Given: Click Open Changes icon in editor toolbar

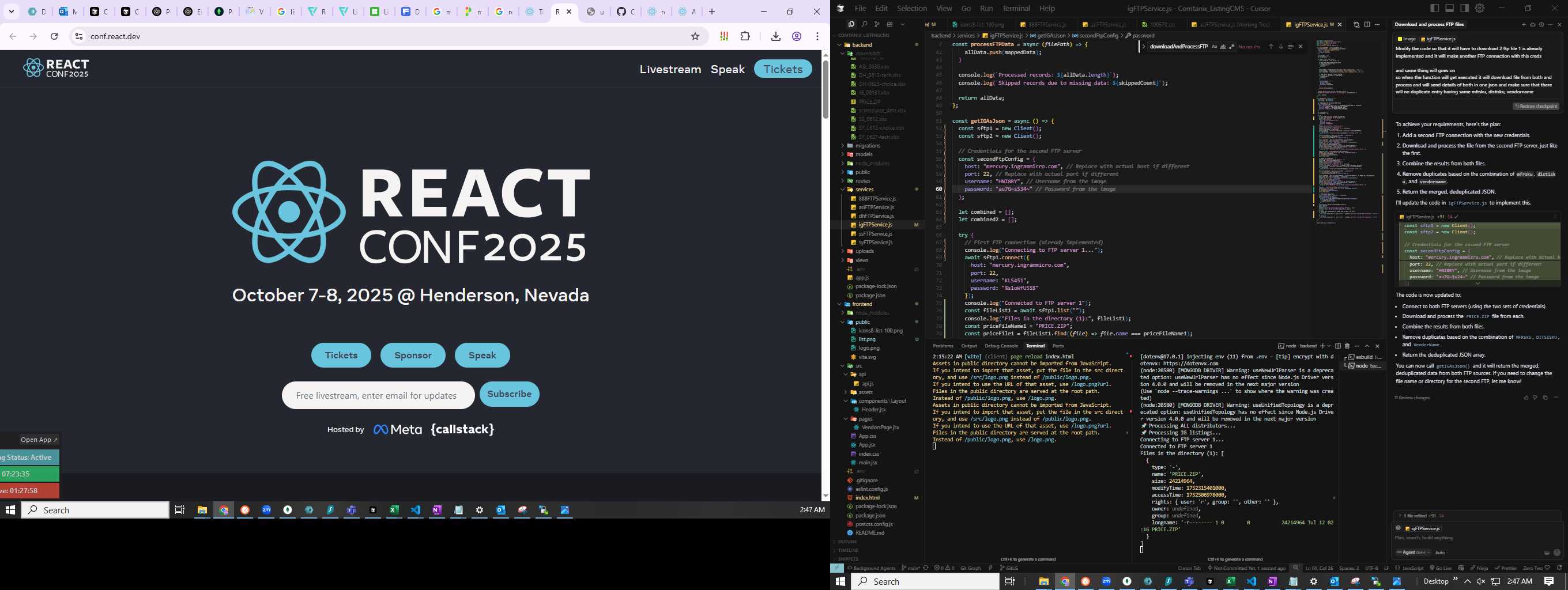Looking at the screenshot, I should tap(1356, 24).
